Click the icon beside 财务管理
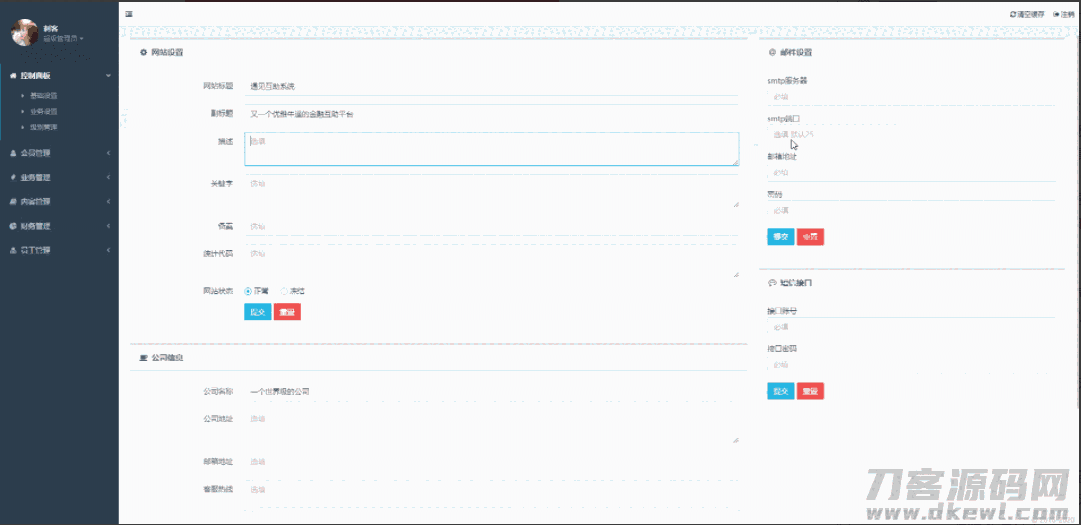 (x=13, y=226)
